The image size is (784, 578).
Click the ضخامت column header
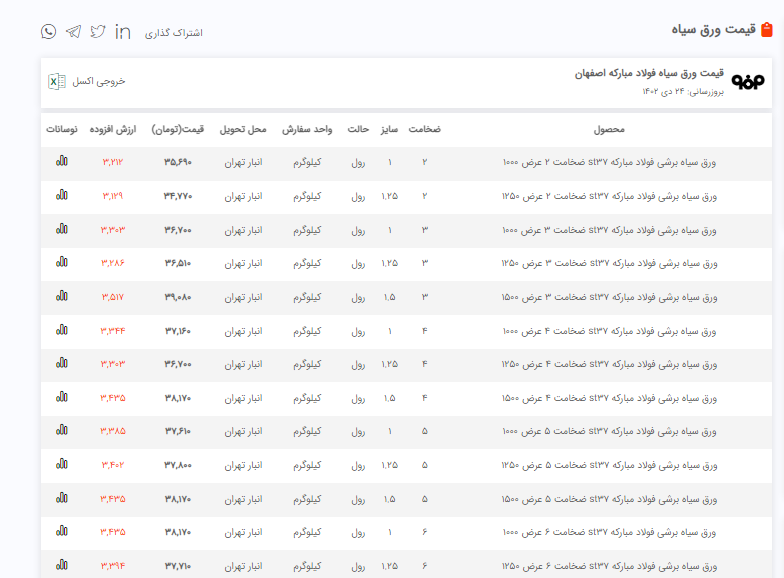424,129
